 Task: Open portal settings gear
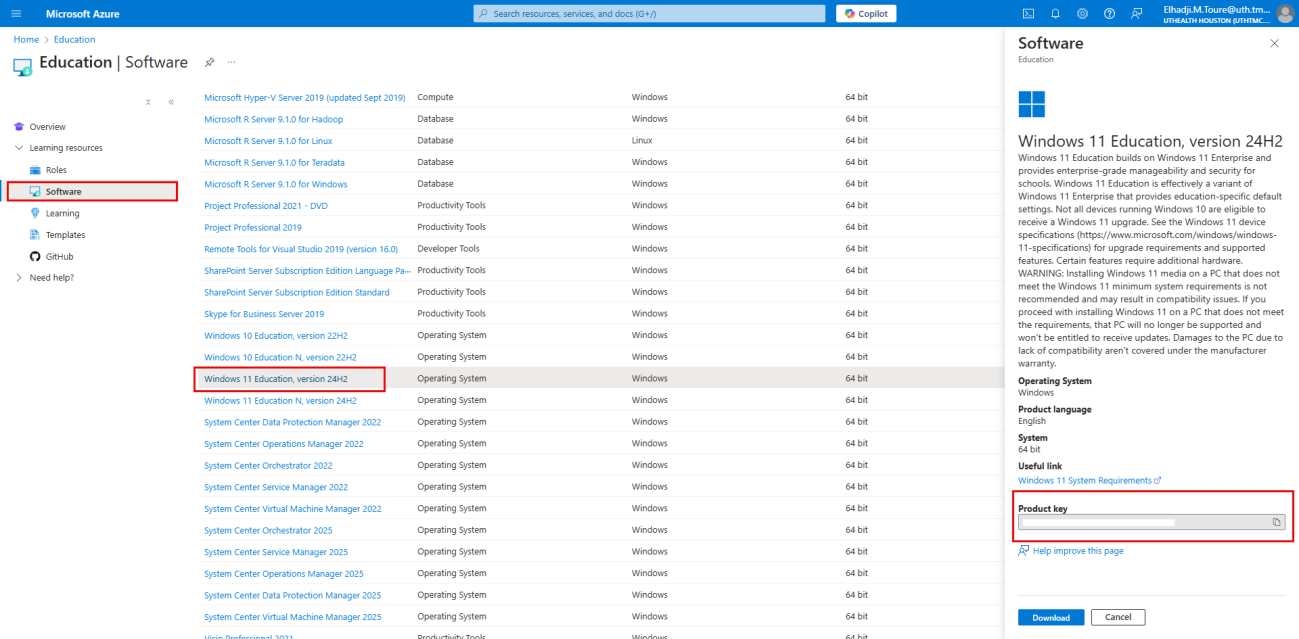click(1082, 13)
